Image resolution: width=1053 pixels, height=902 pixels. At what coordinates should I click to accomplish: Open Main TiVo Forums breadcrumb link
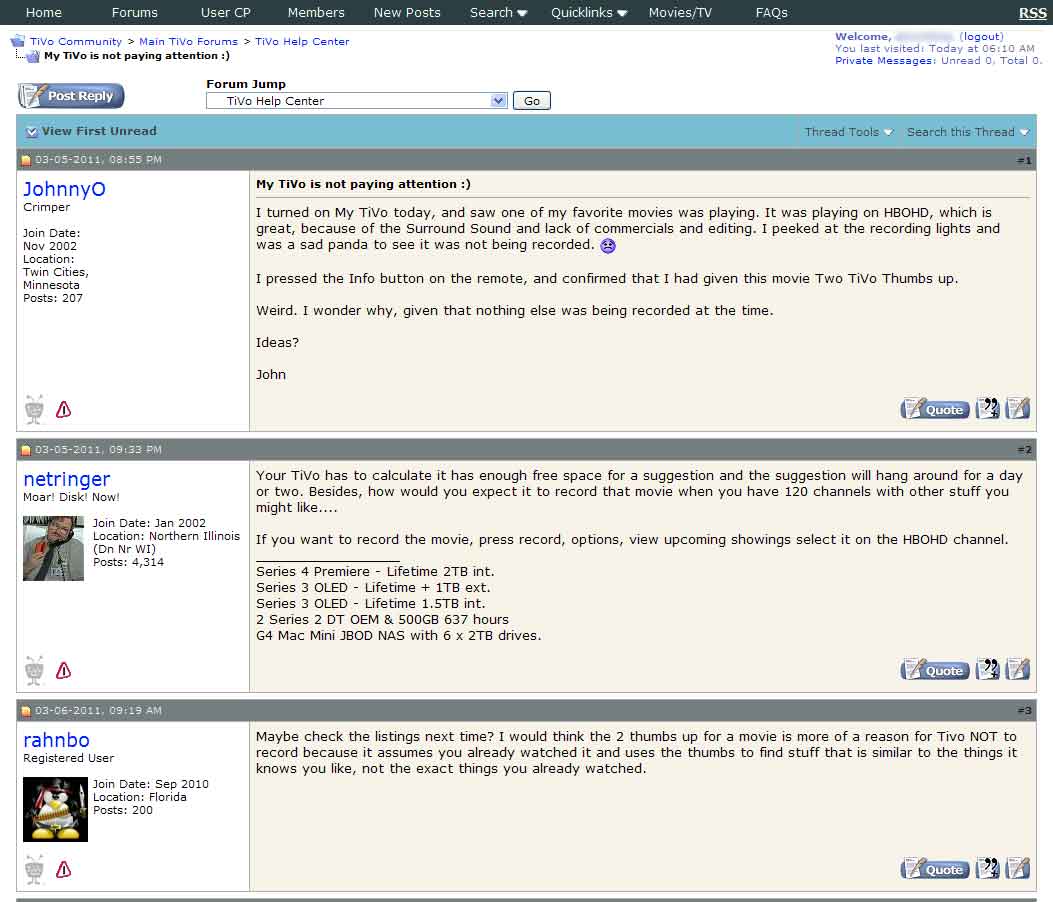pos(189,42)
